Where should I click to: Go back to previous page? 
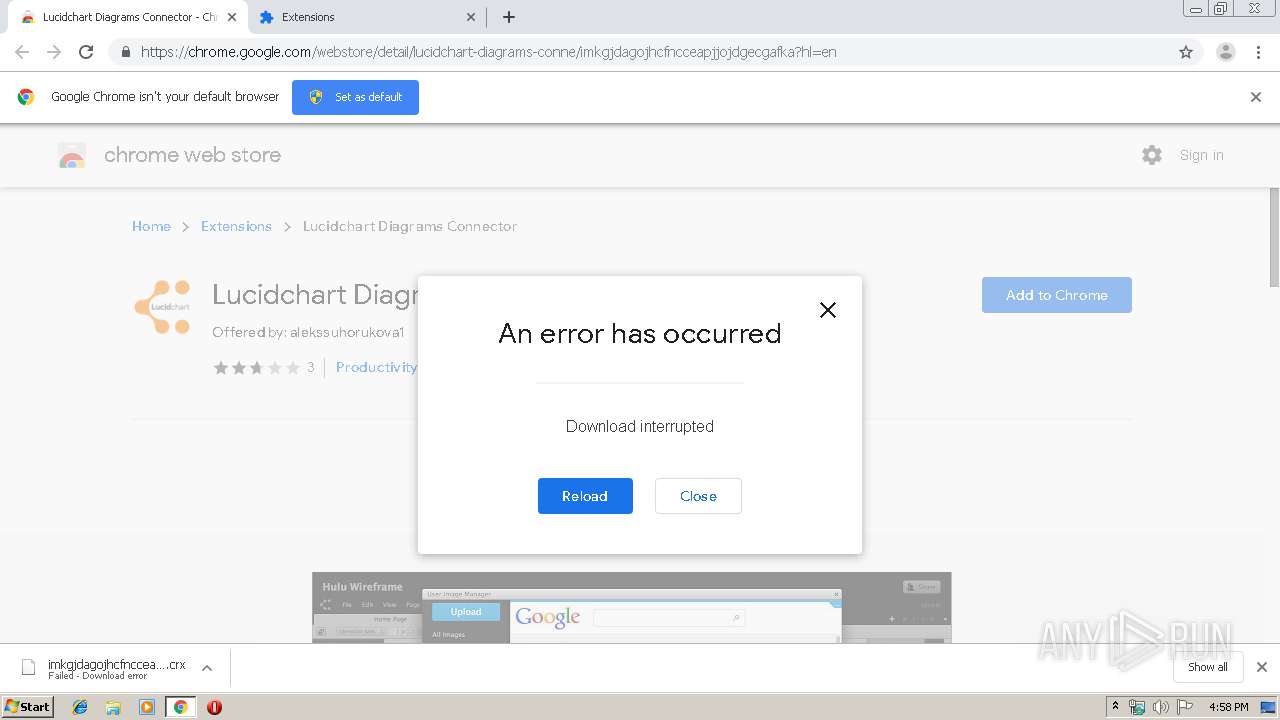[x=22, y=52]
